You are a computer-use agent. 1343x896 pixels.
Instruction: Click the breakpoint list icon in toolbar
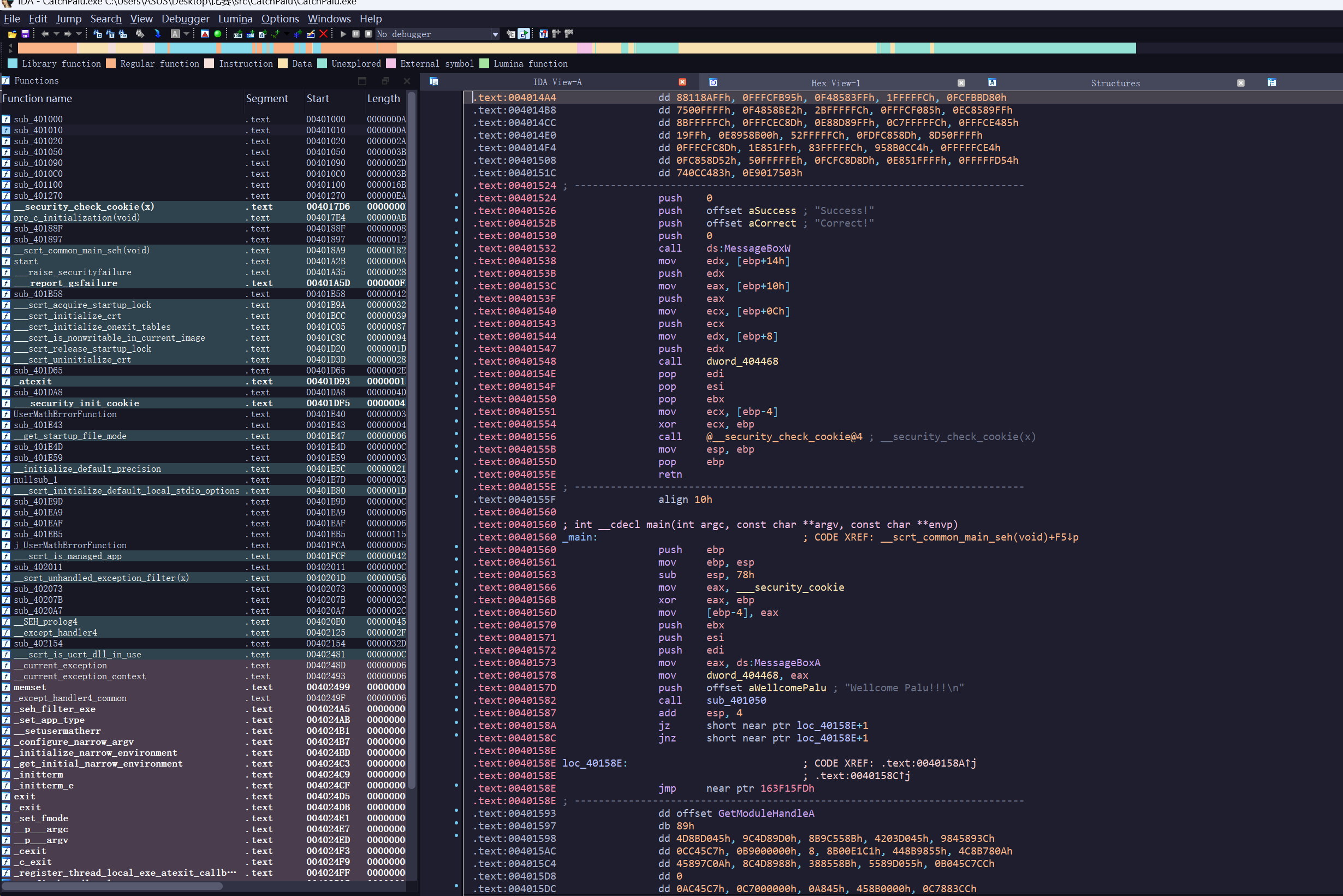click(x=543, y=34)
